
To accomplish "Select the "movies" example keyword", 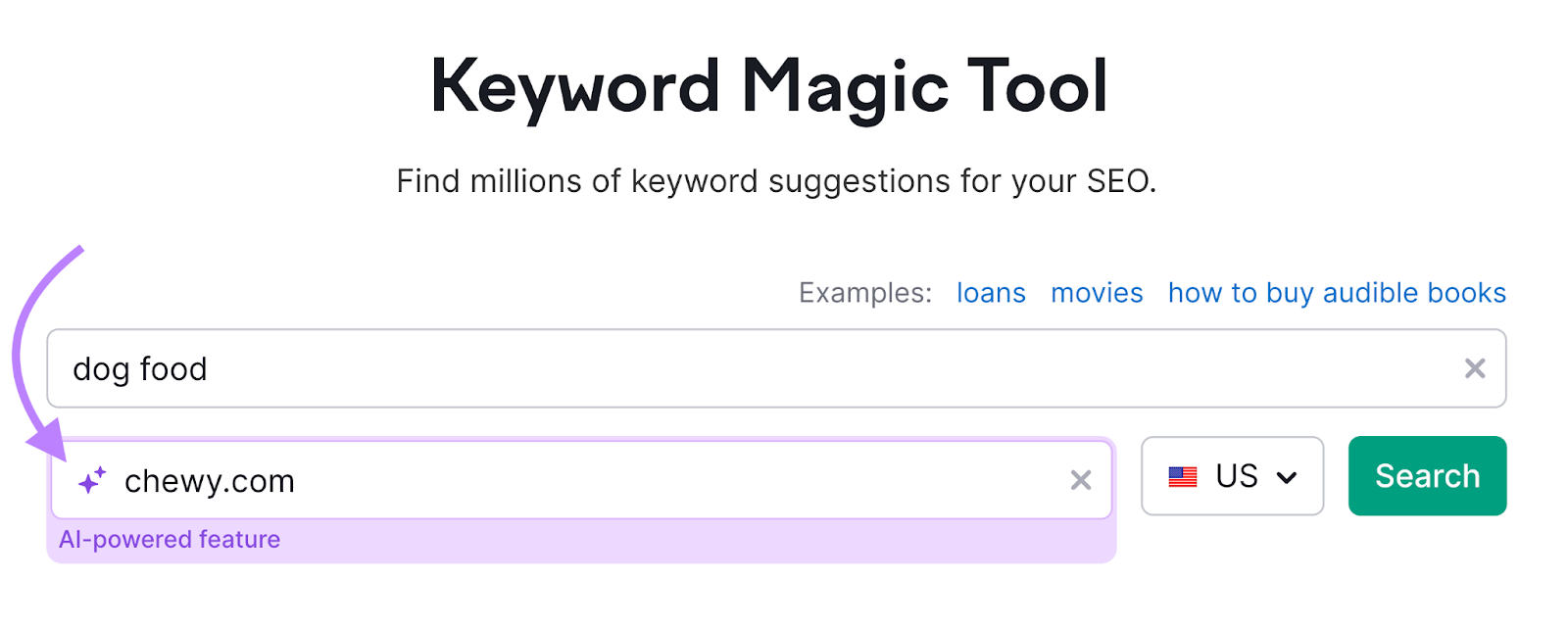I will 1097,293.
